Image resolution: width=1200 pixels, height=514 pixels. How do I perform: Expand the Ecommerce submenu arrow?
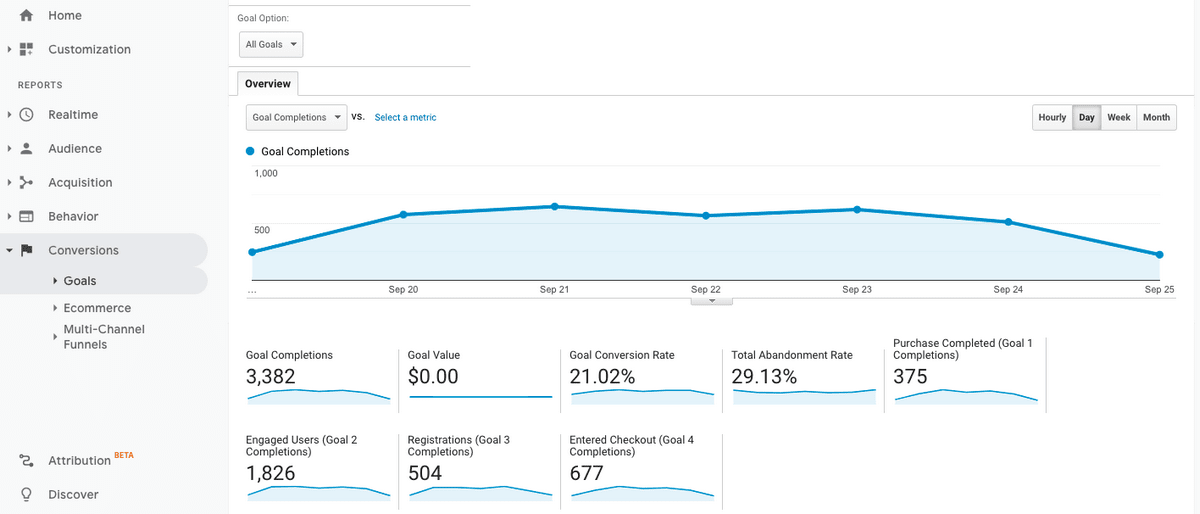coord(55,308)
